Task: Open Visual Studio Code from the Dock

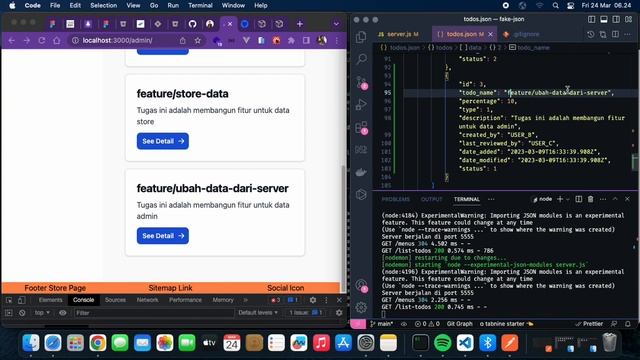Action: coord(465,343)
